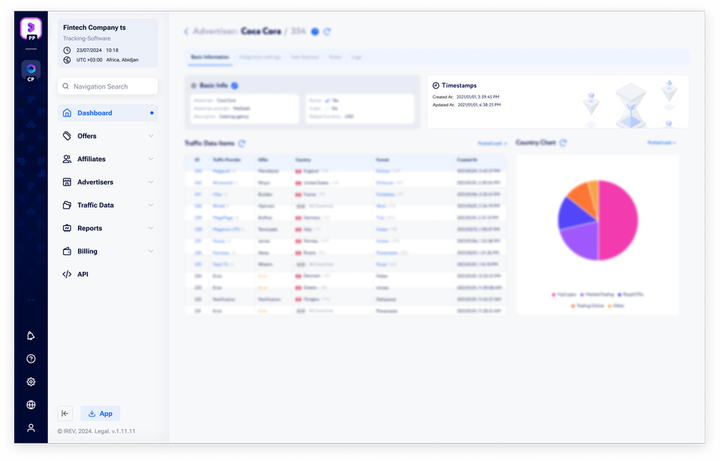
Task: Switch to the Goals tab
Action: (335, 57)
